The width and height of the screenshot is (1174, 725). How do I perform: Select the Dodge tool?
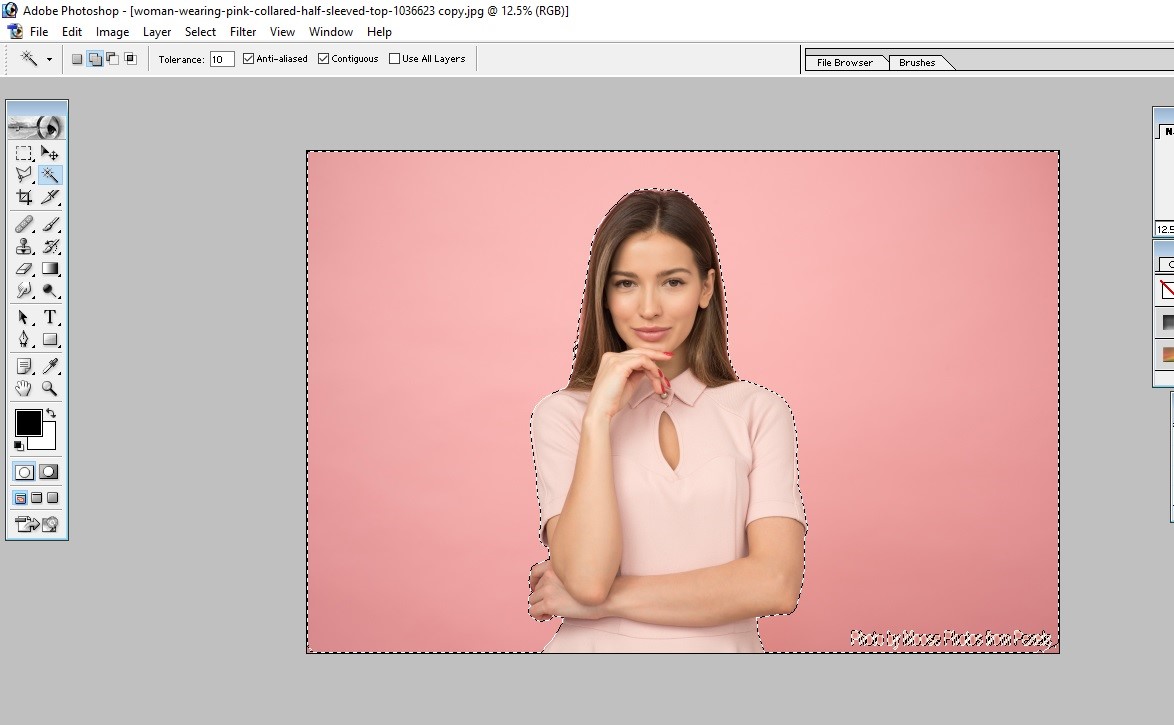pos(49,290)
